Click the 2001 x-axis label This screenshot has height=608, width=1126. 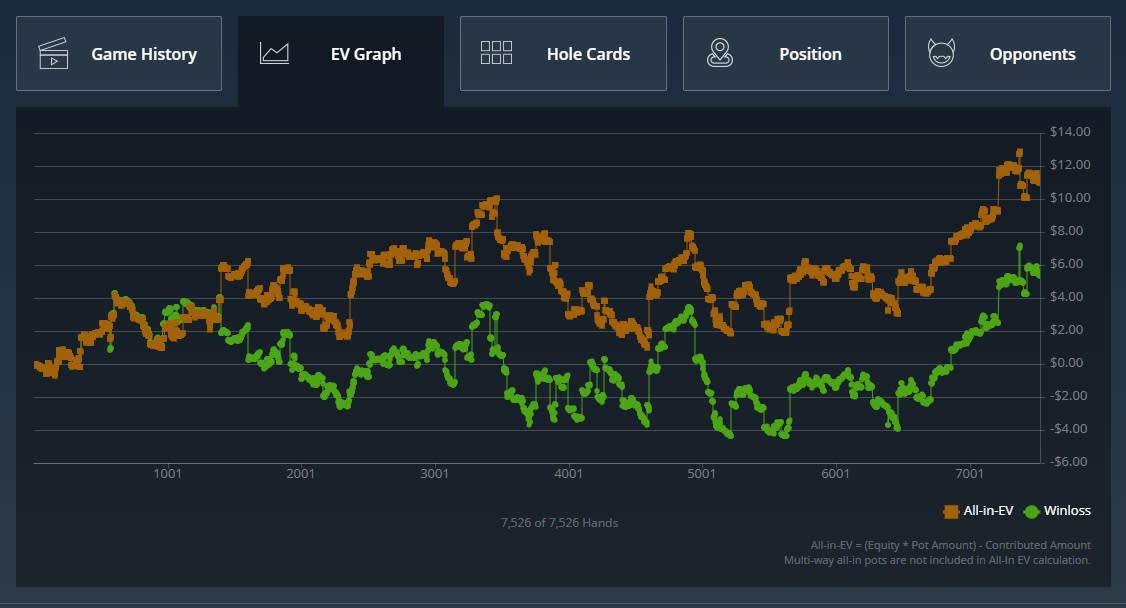click(301, 473)
